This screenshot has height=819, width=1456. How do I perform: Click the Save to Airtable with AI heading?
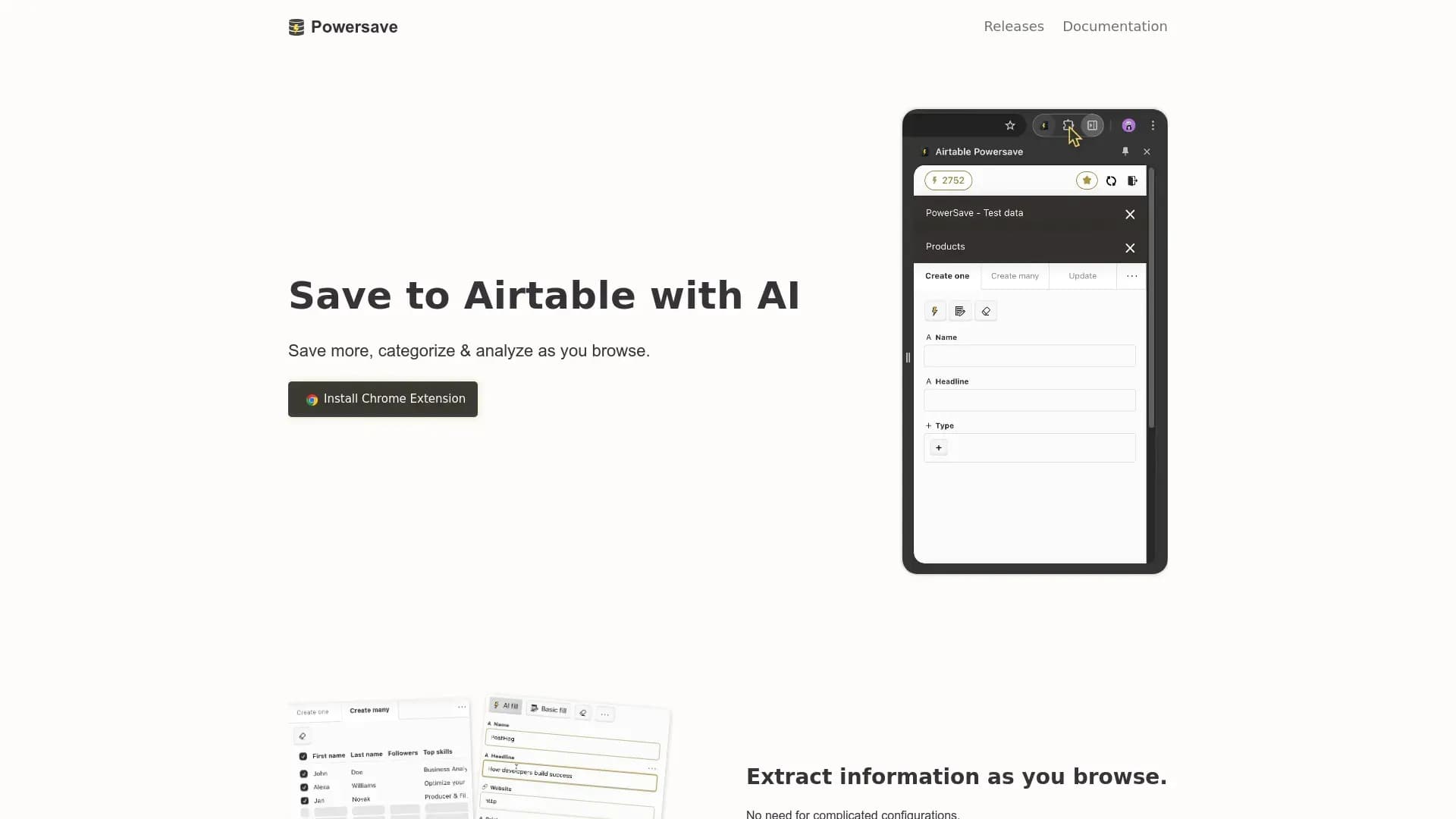[x=544, y=295]
